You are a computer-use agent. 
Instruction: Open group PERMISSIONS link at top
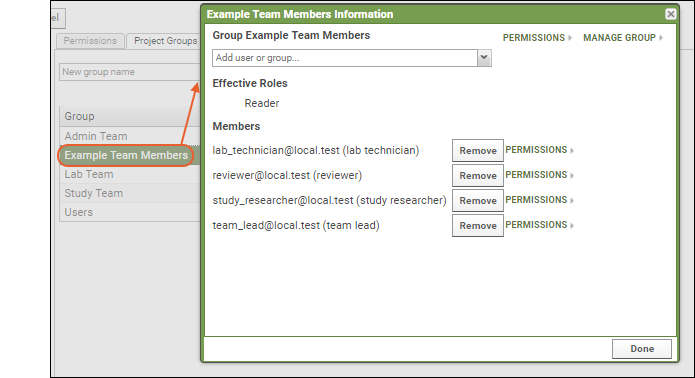pos(537,38)
